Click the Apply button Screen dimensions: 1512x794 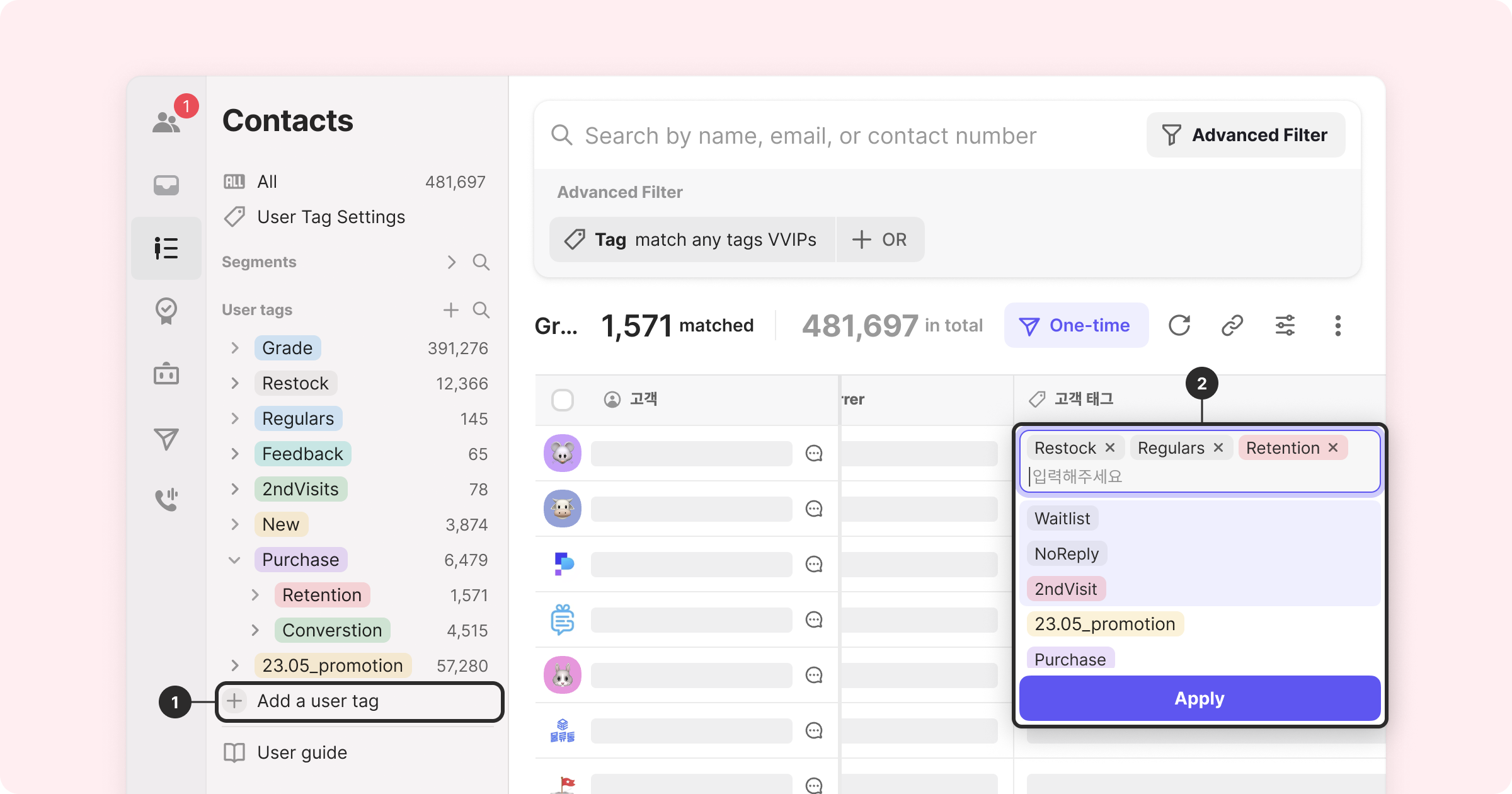point(1200,698)
